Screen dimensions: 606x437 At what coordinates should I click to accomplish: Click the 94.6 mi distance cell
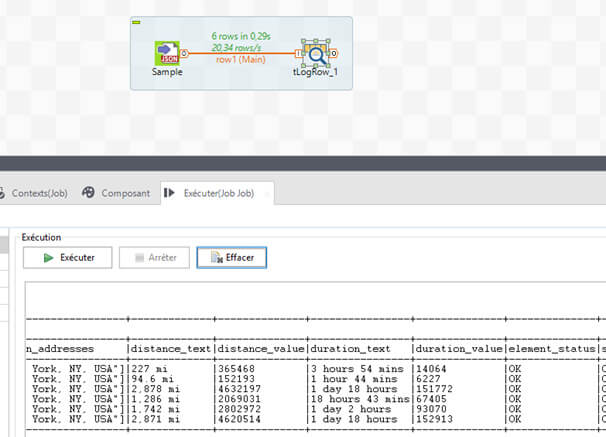(152, 379)
